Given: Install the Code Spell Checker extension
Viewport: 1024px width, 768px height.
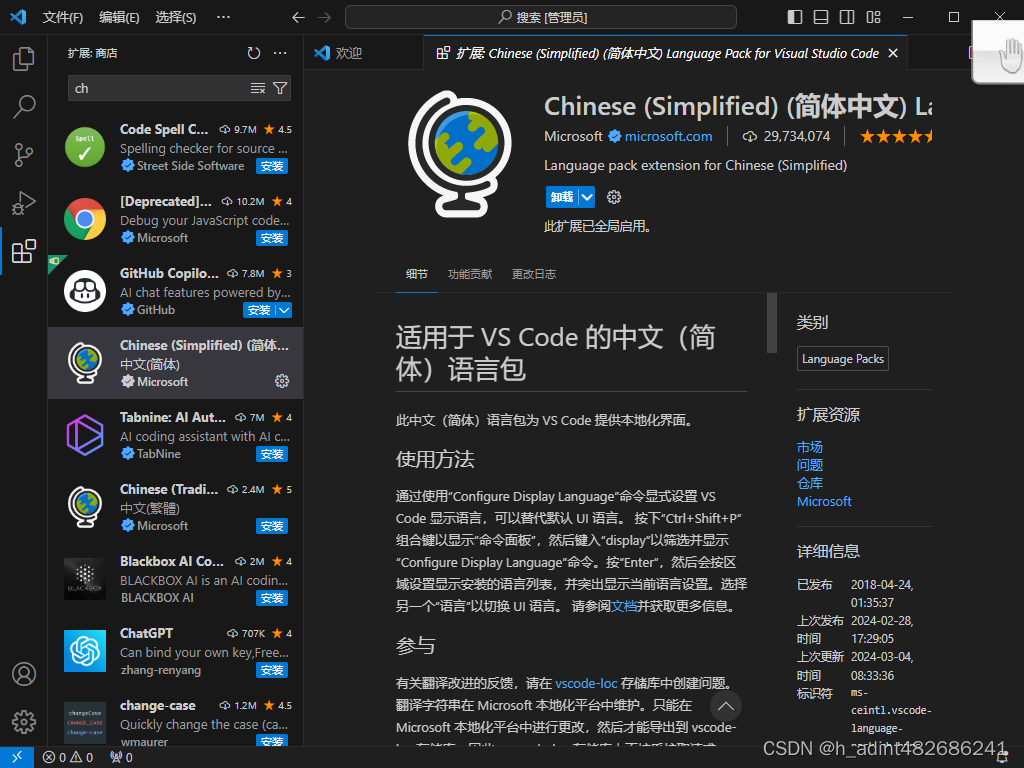Looking at the screenshot, I should (272, 166).
